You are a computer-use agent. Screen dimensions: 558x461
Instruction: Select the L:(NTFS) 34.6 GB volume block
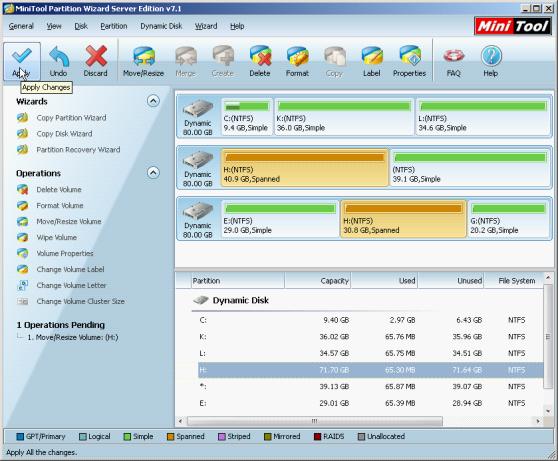point(482,116)
